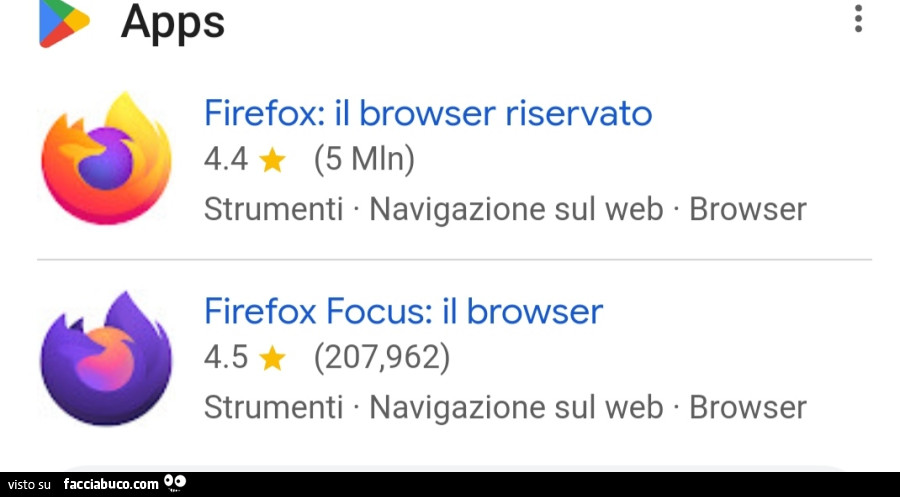900x497 pixels.
Task: Tap the purple Firefox Focus app icon
Action: click(x=105, y=358)
